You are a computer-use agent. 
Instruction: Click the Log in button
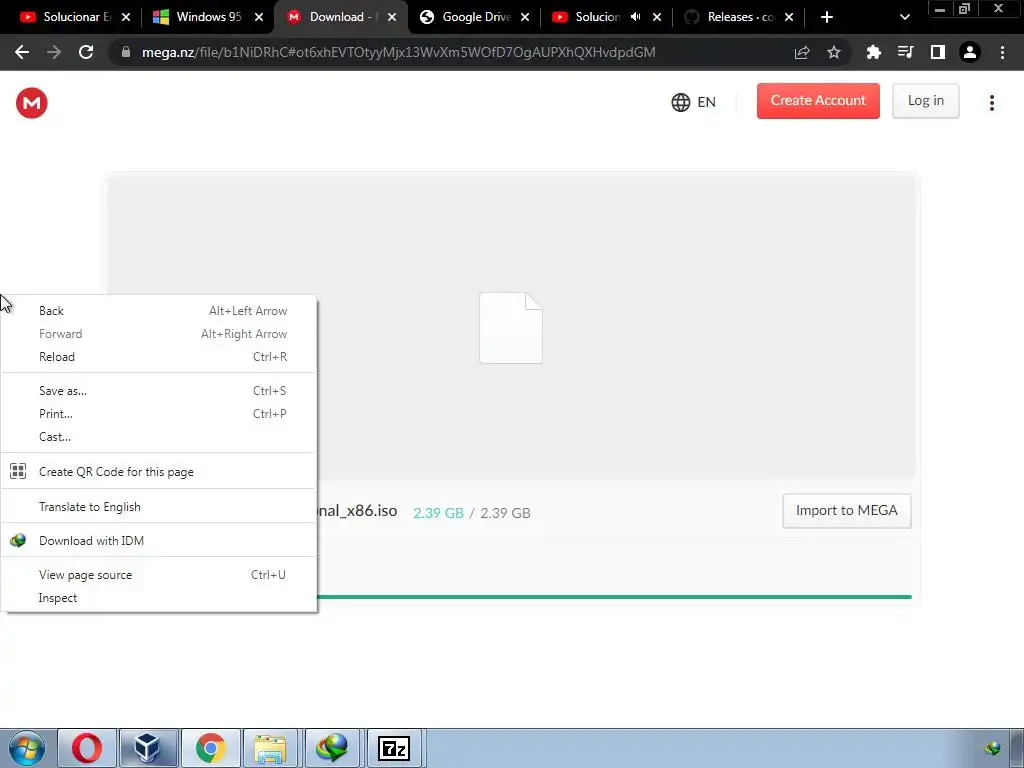pyautogui.click(x=925, y=101)
